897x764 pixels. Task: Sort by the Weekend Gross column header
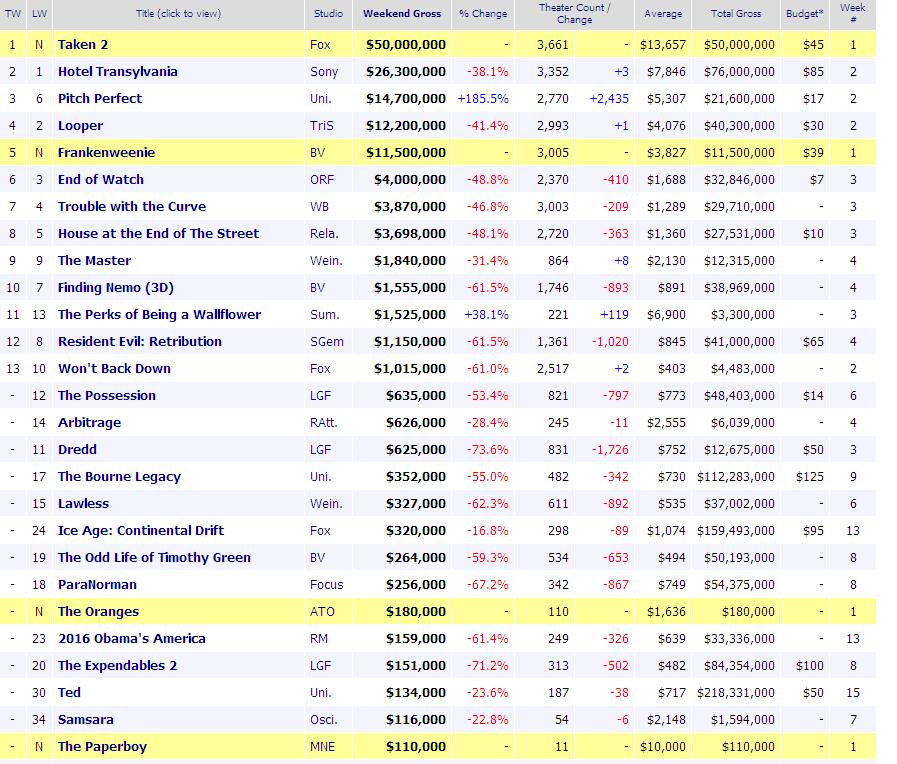(402, 14)
